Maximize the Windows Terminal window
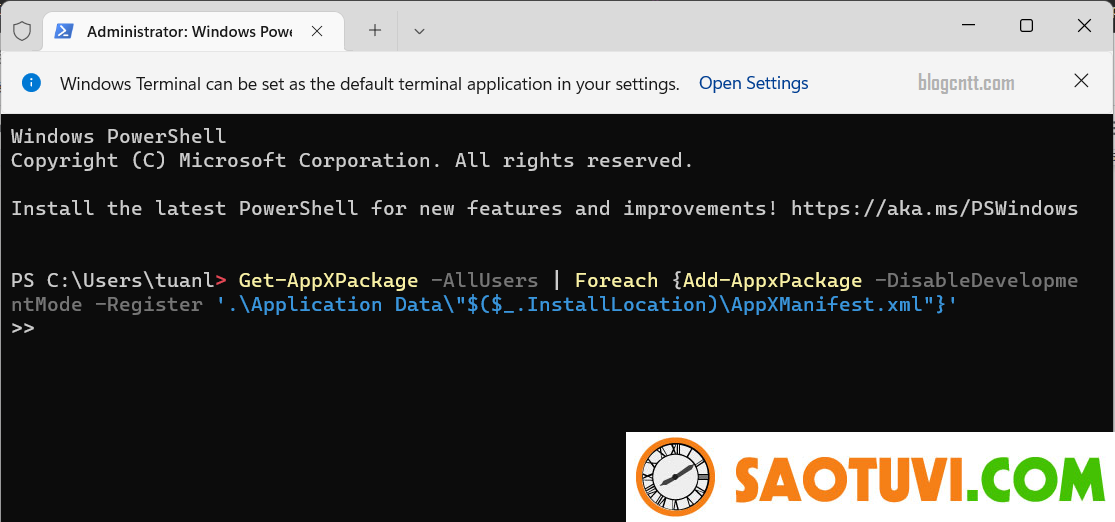Image resolution: width=1115 pixels, height=522 pixels. click(x=1026, y=26)
